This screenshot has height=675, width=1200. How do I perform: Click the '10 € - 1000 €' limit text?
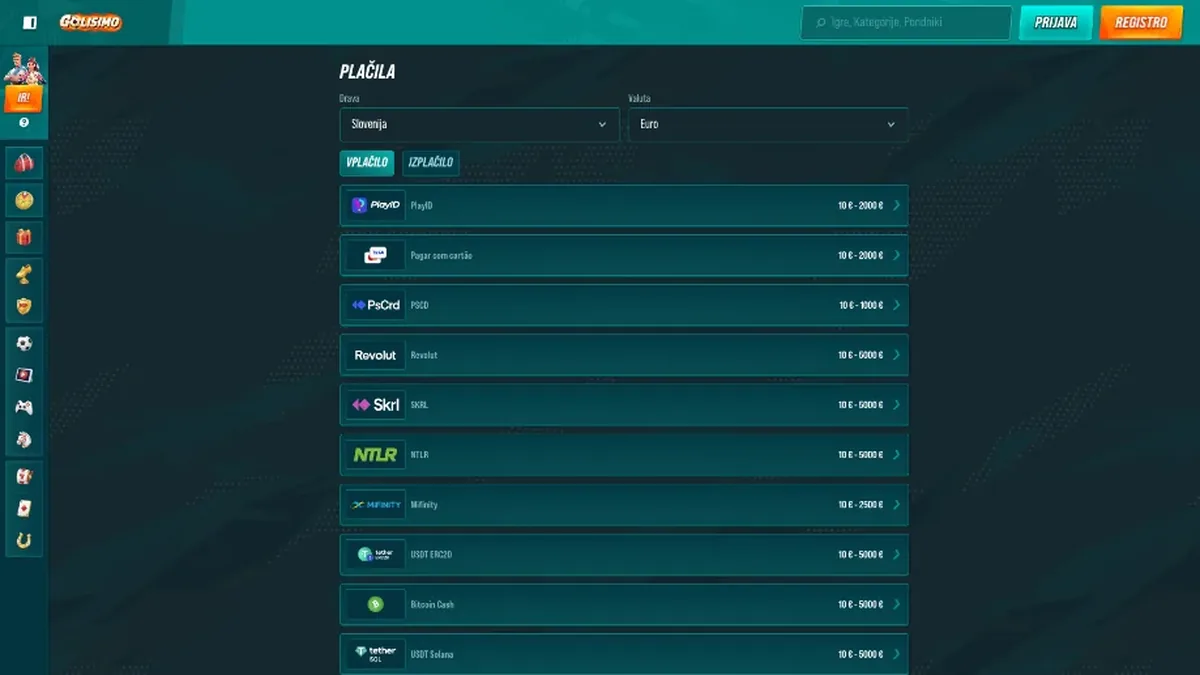click(861, 305)
